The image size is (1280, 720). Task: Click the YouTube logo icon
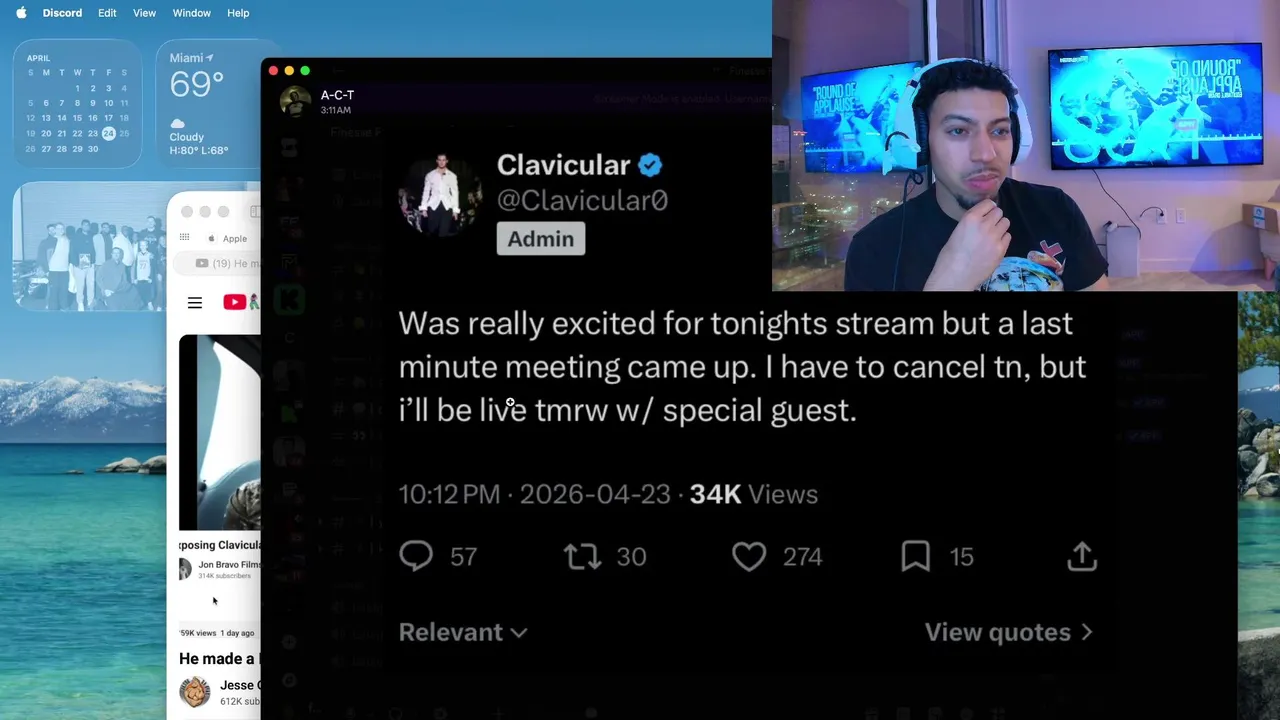point(235,302)
